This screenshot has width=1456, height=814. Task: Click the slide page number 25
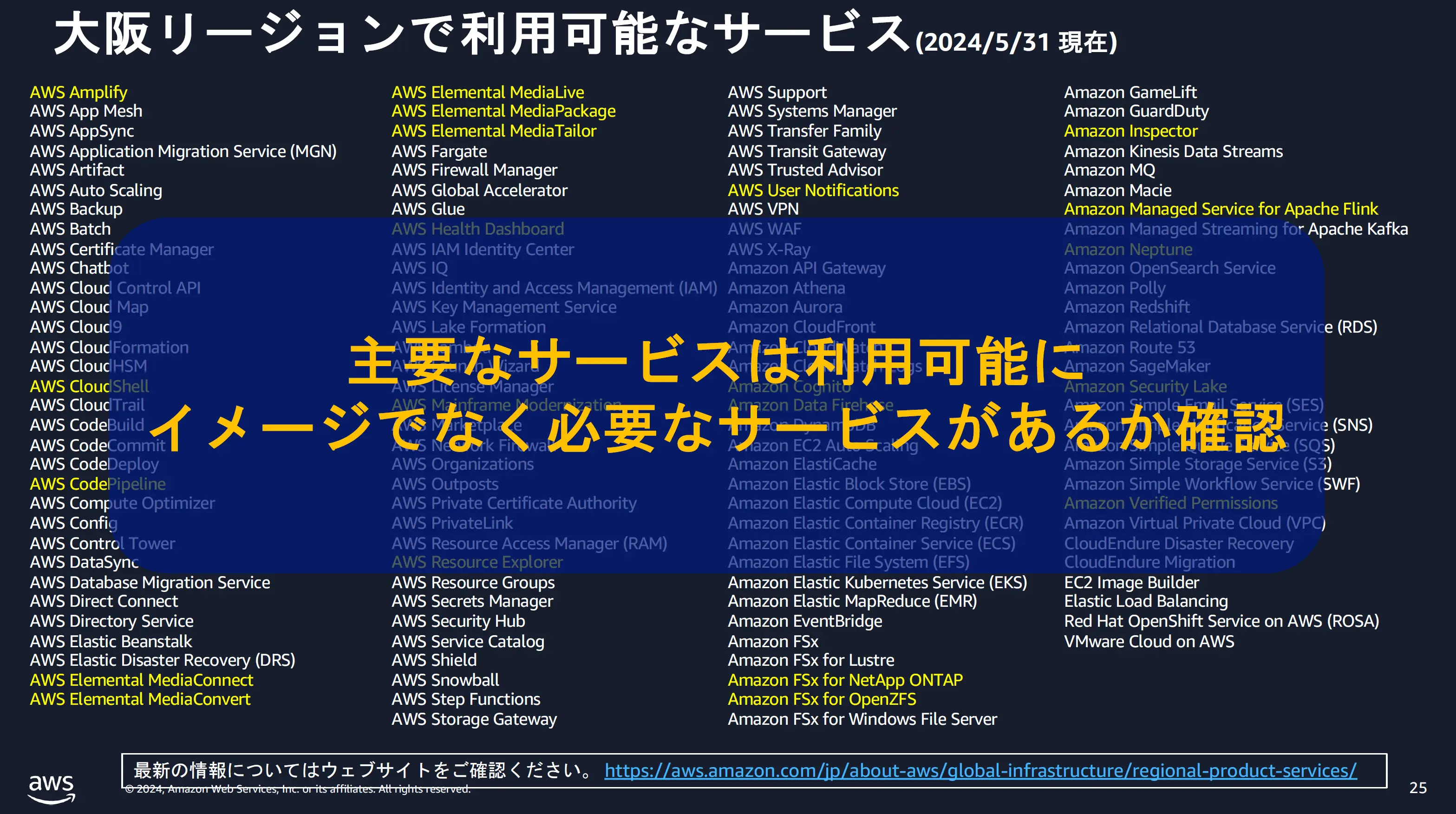click(1417, 788)
